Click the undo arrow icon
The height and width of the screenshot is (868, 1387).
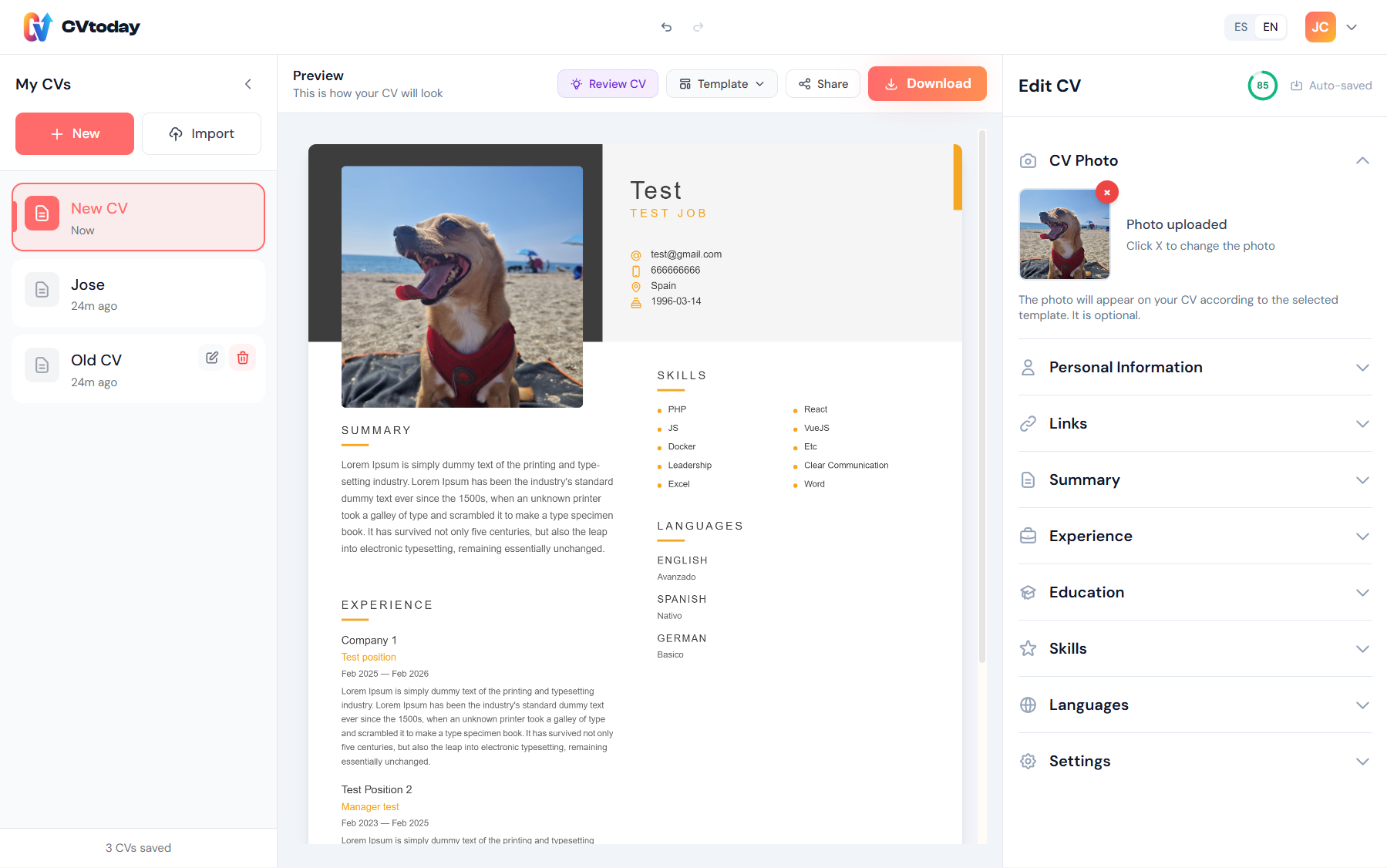[x=666, y=27]
